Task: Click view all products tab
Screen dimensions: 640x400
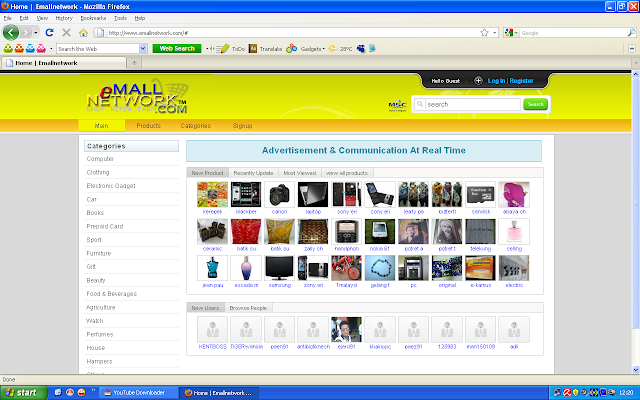Action: [347, 173]
